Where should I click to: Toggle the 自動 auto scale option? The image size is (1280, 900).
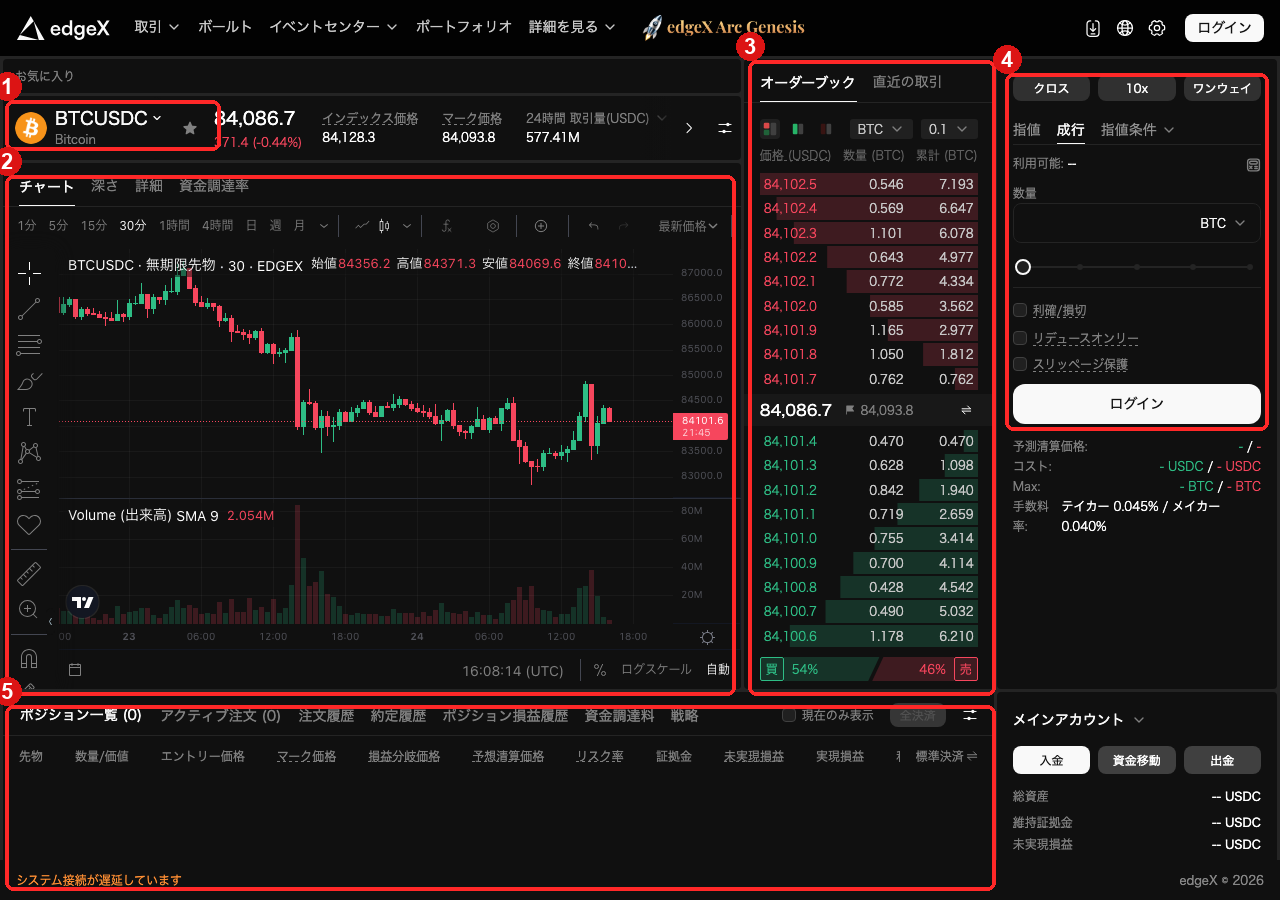click(x=718, y=670)
